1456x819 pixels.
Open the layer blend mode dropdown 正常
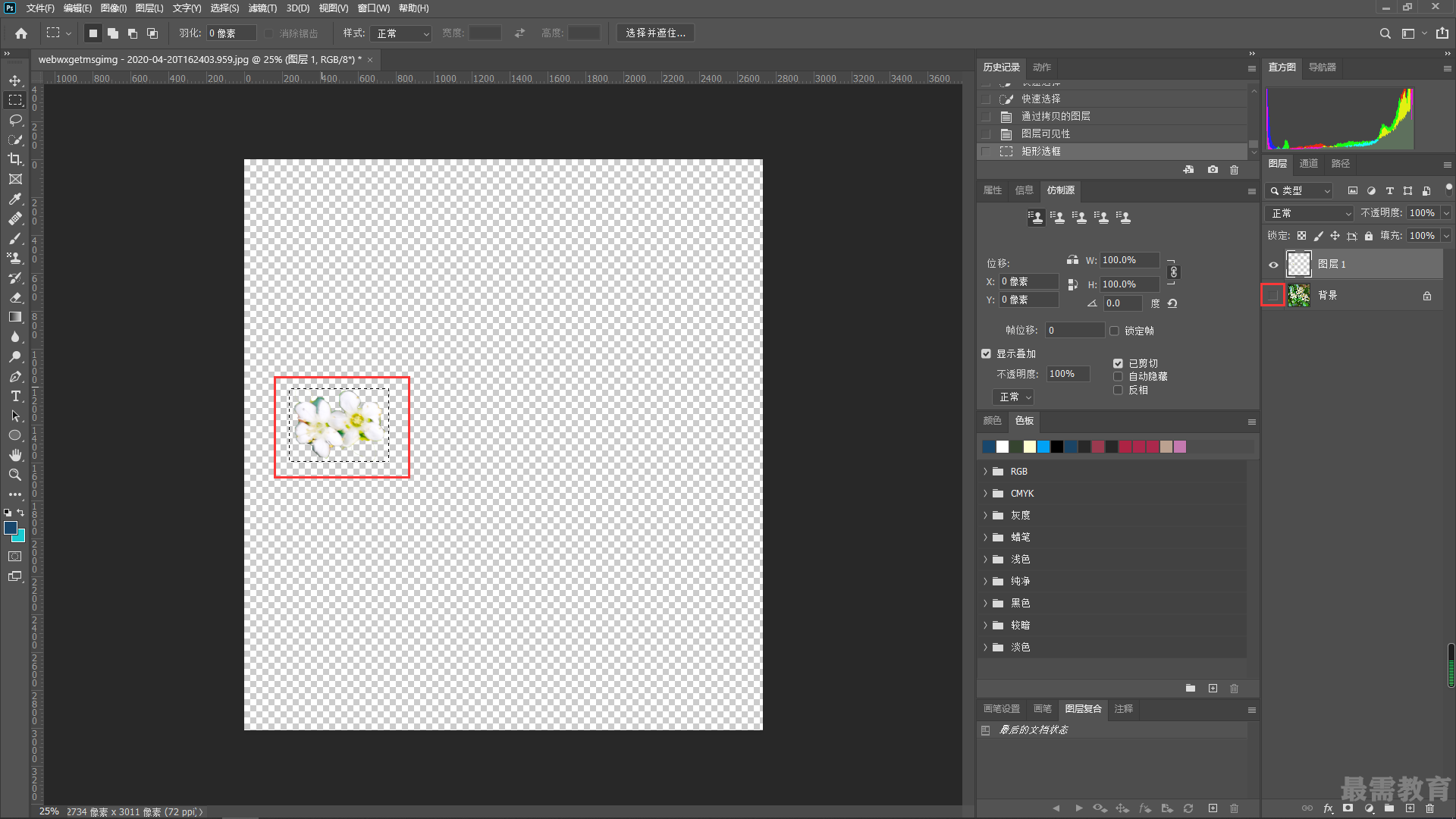(1309, 214)
